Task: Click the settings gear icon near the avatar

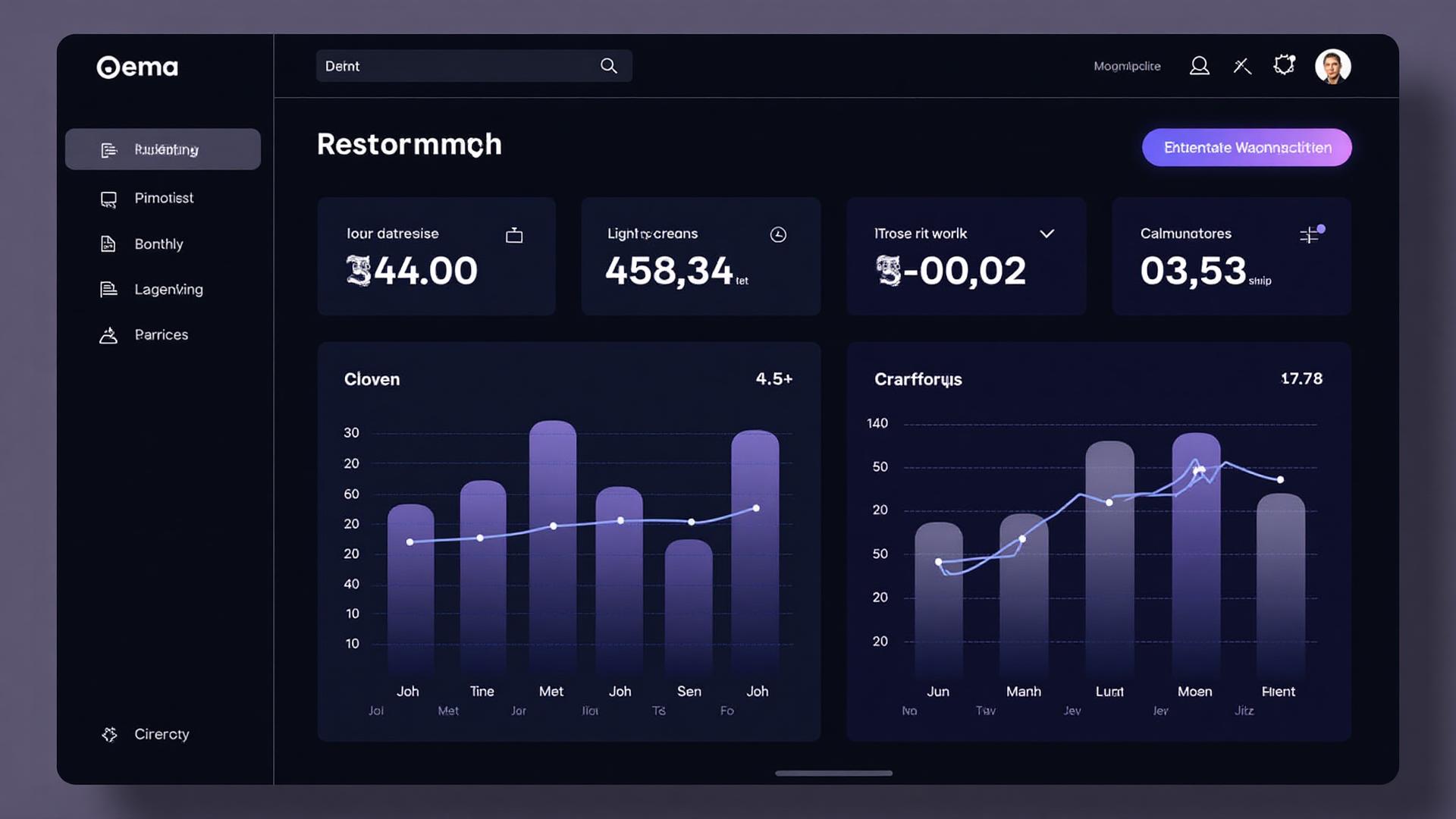Action: point(1284,65)
